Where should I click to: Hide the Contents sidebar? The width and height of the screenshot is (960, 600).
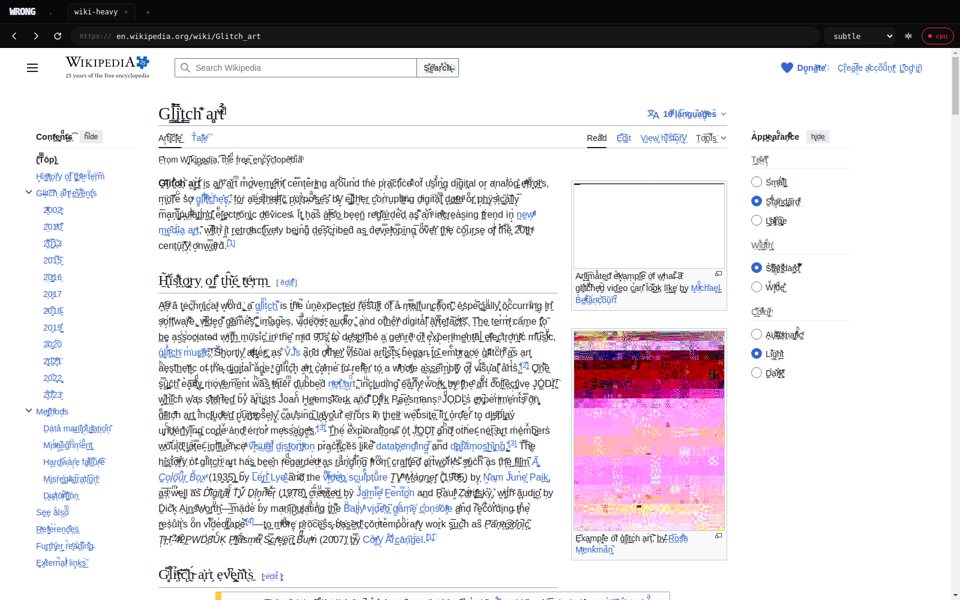(91, 137)
